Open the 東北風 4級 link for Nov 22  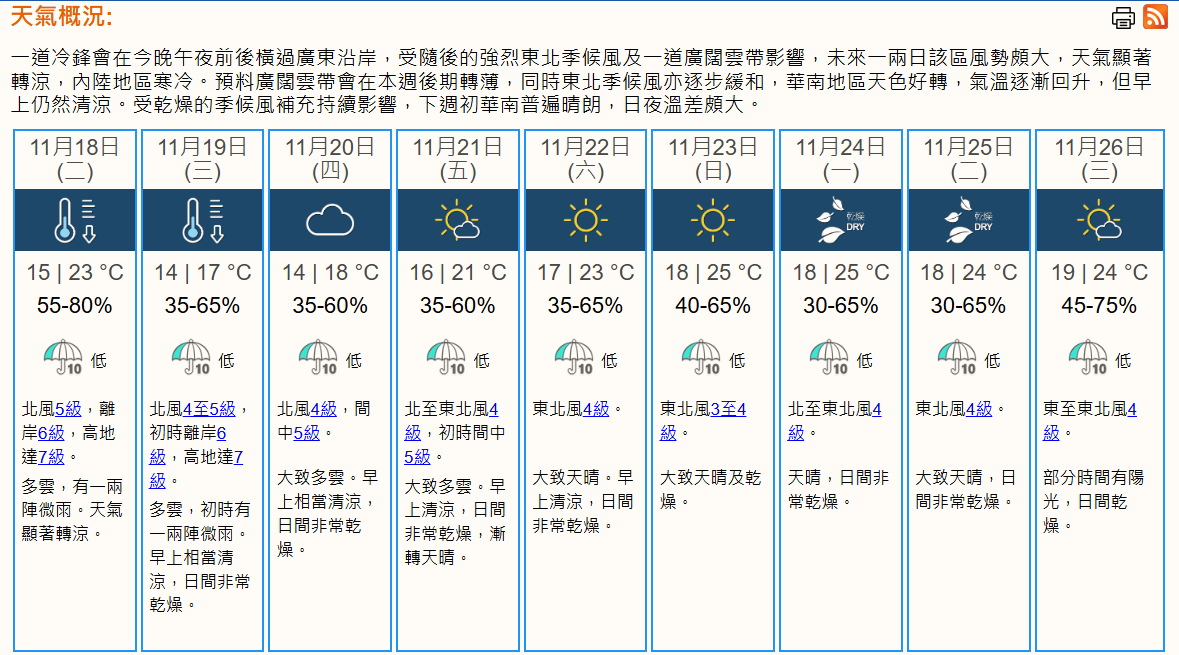tap(595, 409)
